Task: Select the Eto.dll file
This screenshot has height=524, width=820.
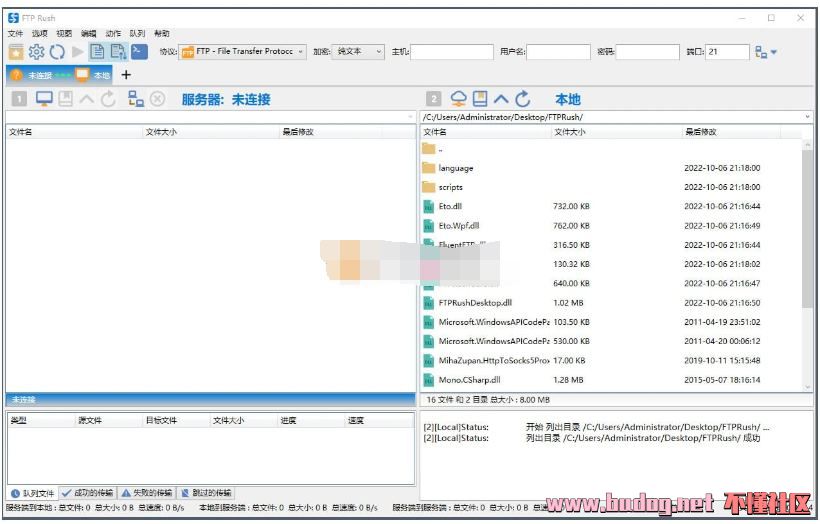Action: (x=610, y=207)
